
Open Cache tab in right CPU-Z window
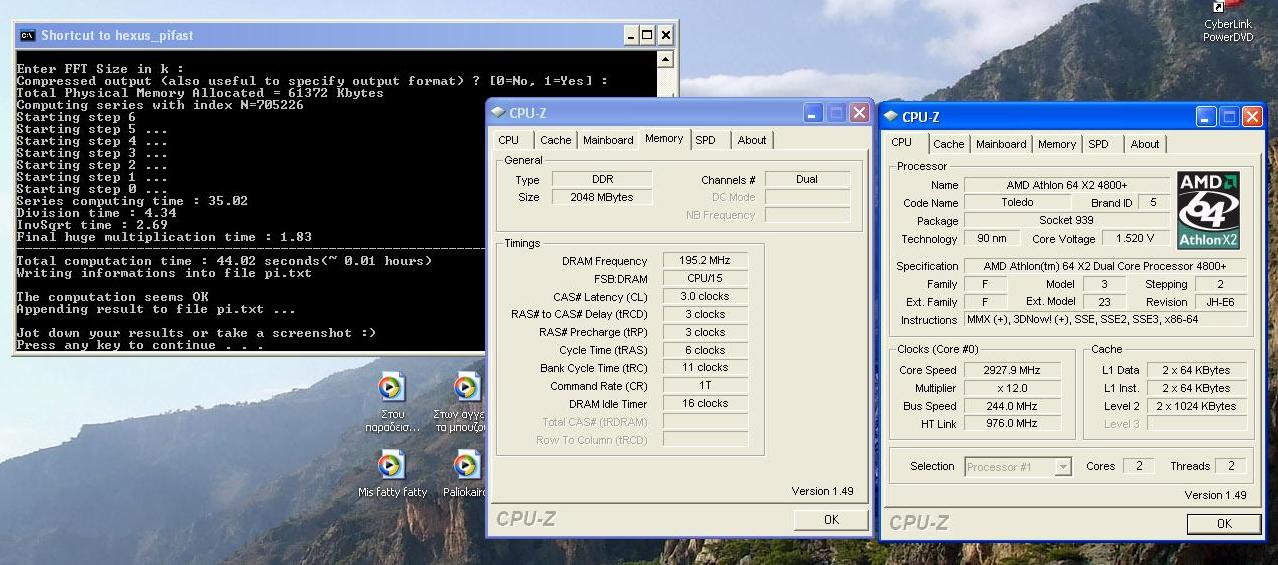click(x=949, y=144)
